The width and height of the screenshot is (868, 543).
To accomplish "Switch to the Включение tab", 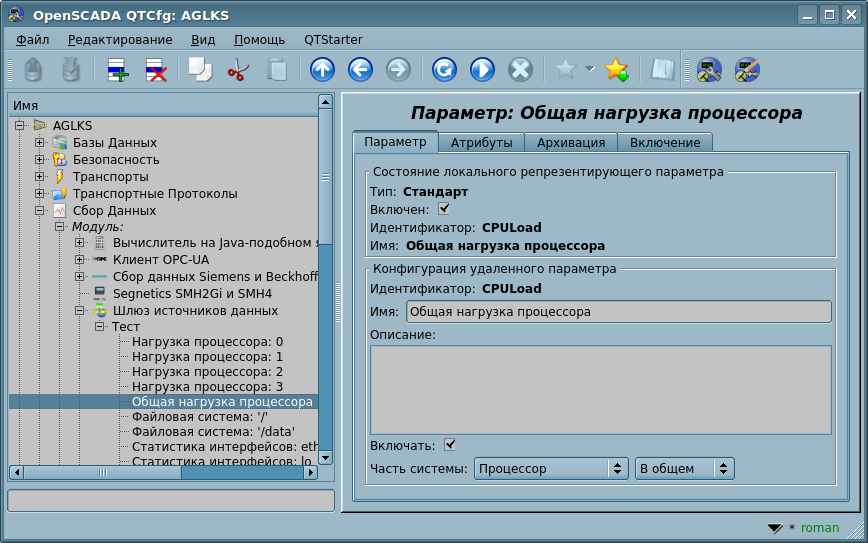I will click(665, 143).
